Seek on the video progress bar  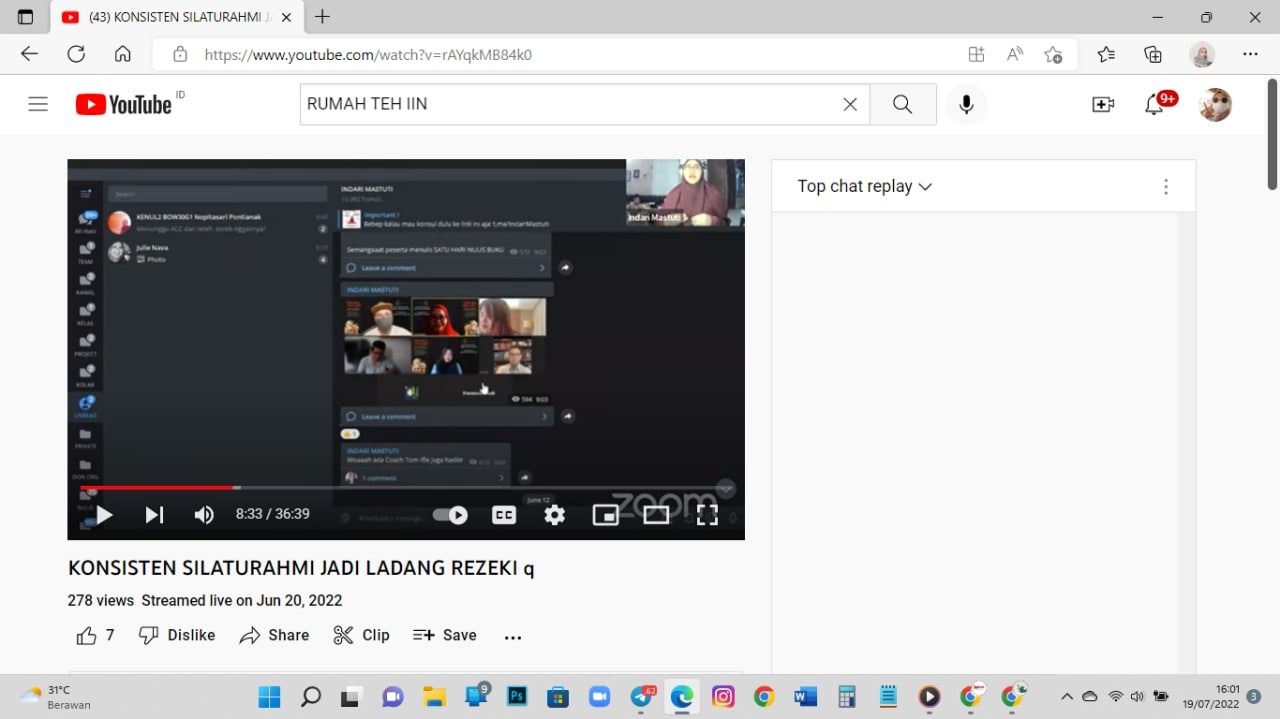pos(406,488)
